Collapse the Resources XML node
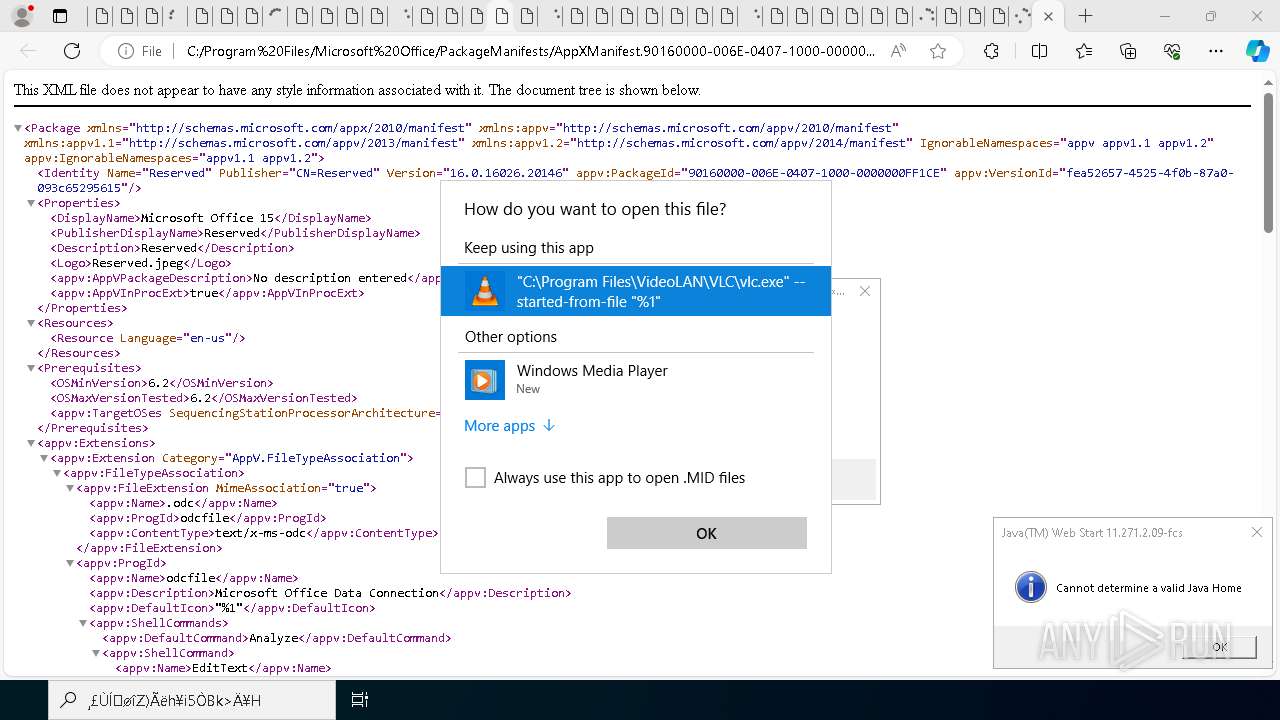1280x720 pixels. click(31, 323)
